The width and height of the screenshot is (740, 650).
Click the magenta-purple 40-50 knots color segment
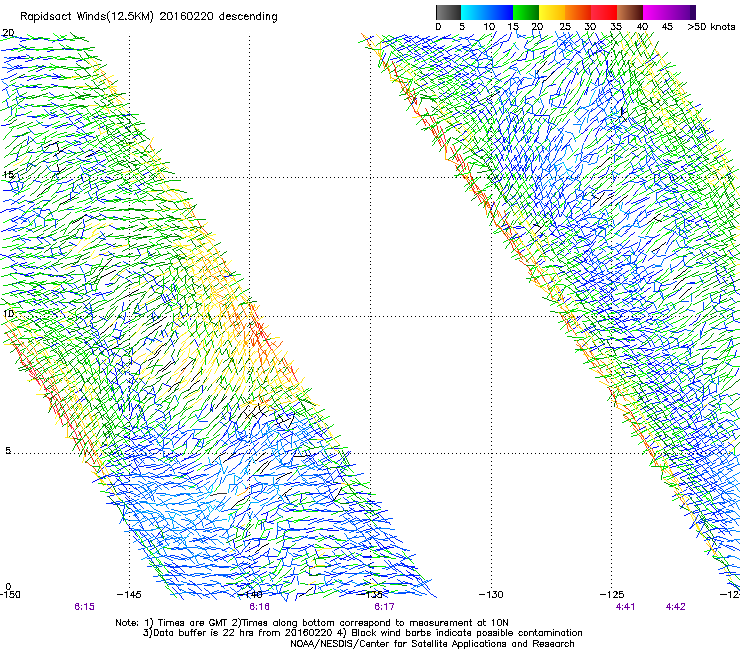tap(669, 12)
